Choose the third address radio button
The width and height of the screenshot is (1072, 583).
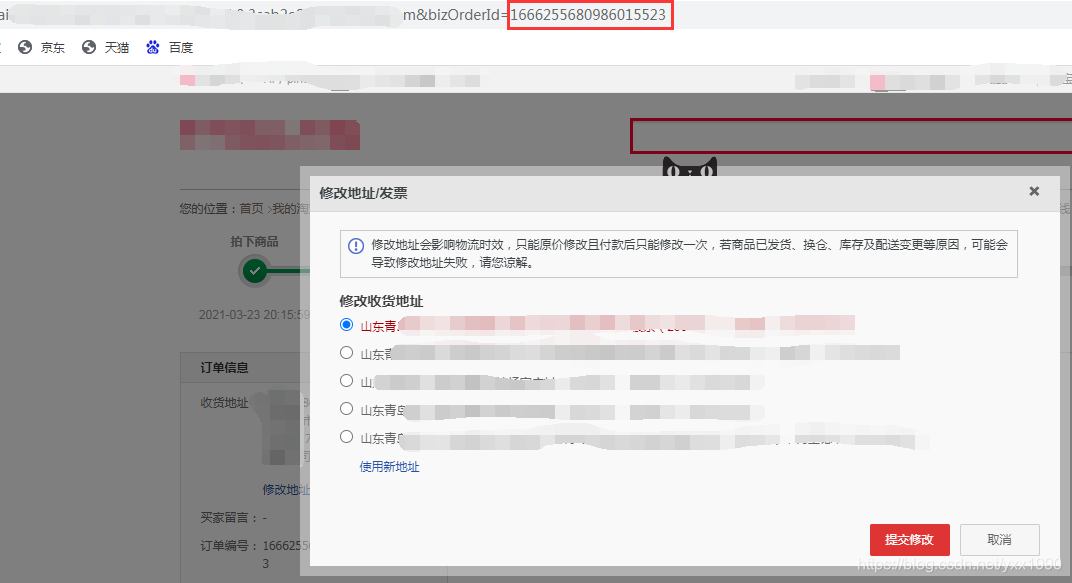coord(346,380)
